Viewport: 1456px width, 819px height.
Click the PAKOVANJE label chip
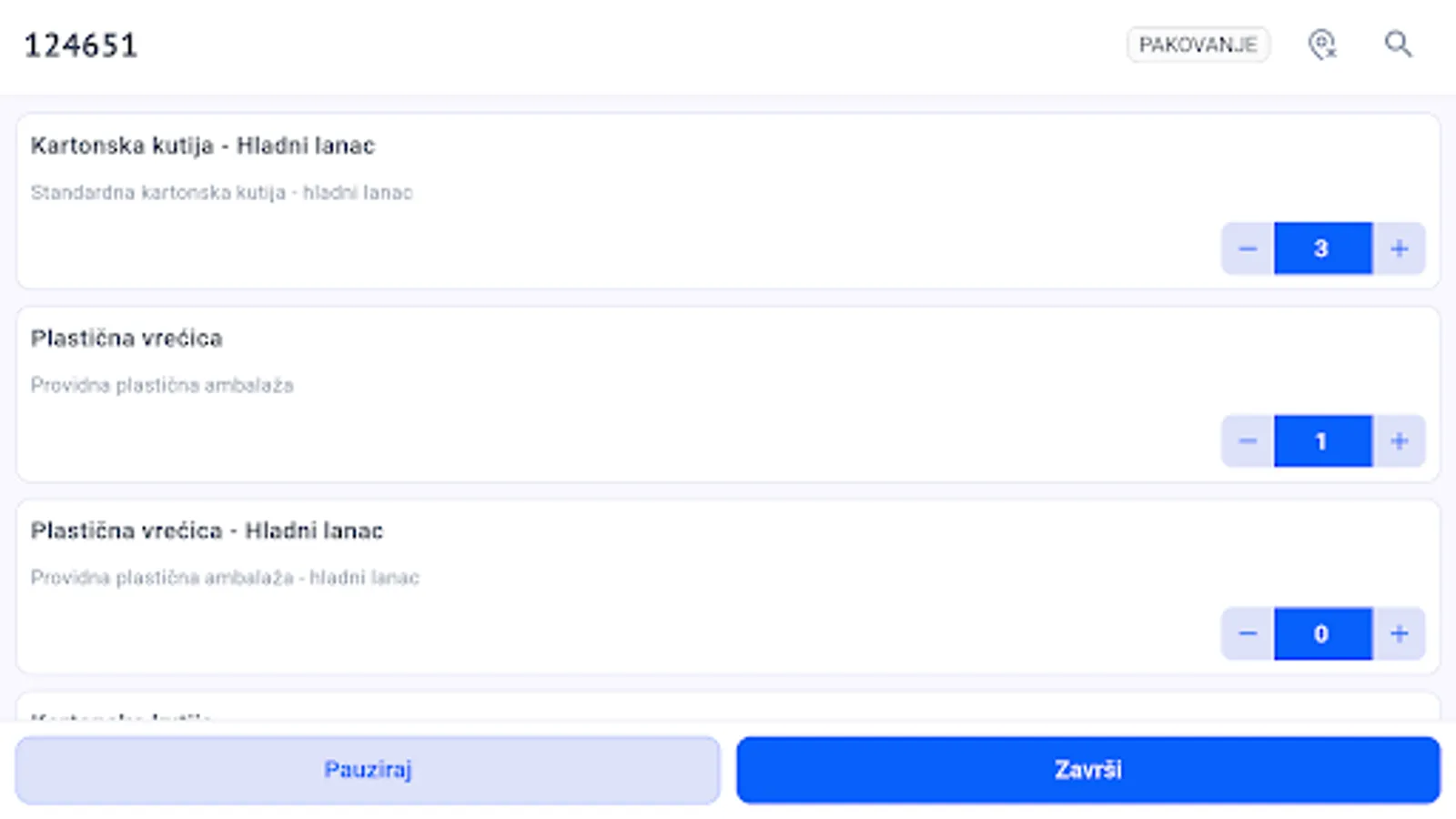click(1198, 45)
